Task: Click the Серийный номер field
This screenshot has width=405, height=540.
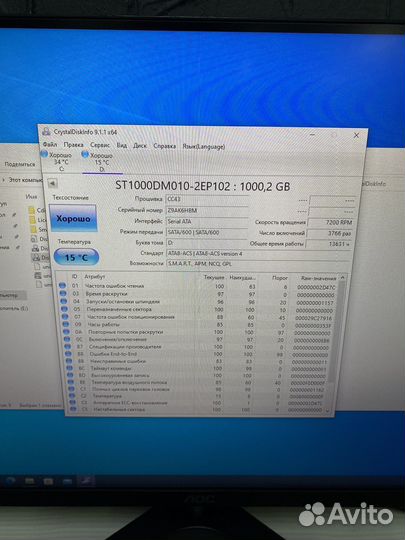Action: coord(207,210)
